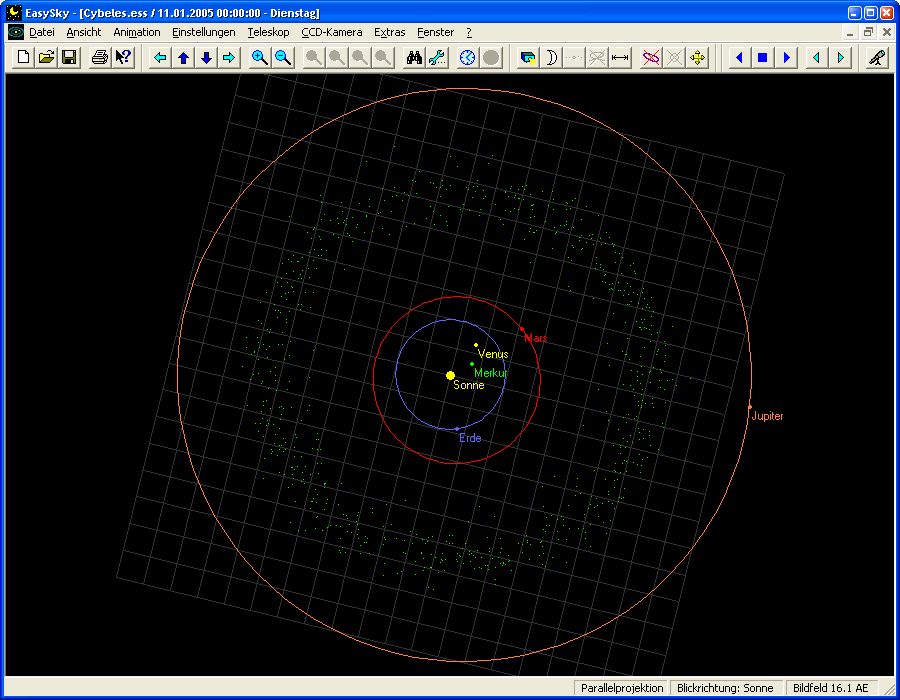
Task: Click the New document icon
Action: click(x=24, y=58)
